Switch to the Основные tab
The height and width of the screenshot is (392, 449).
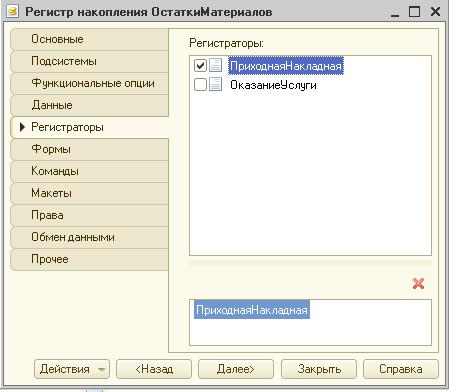point(89,39)
